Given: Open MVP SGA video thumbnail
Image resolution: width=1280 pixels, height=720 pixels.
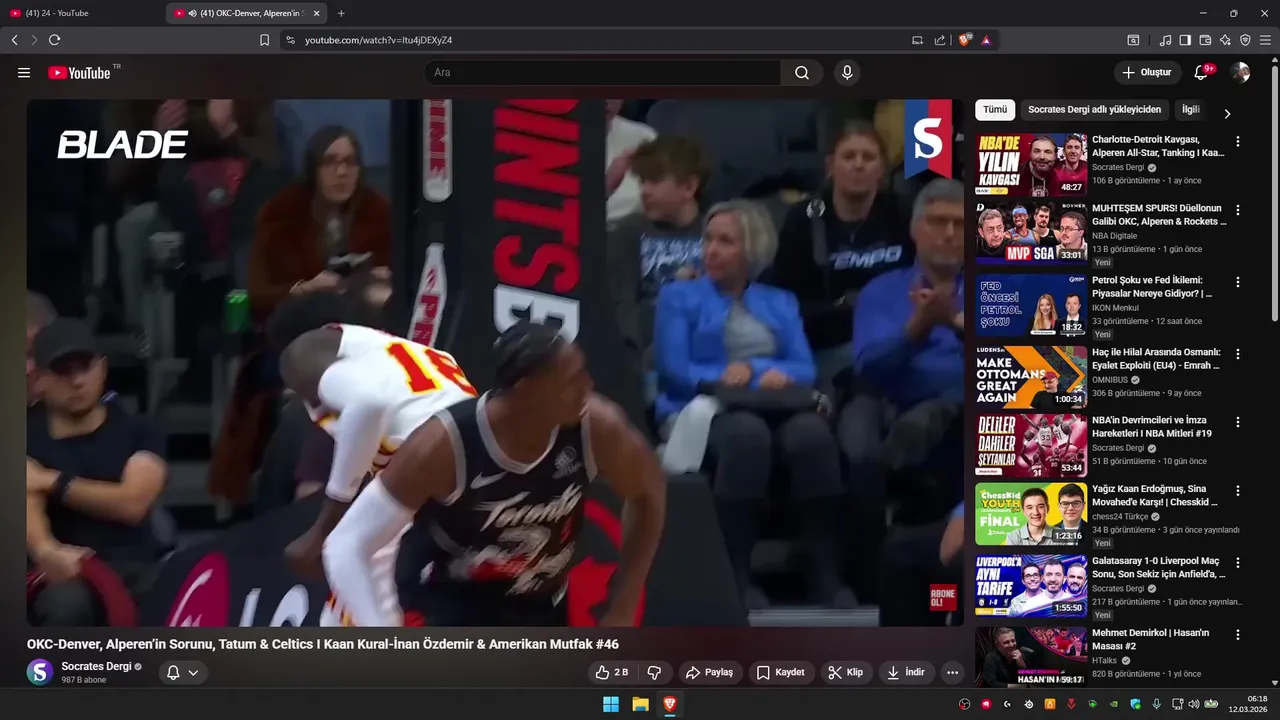Looking at the screenshot, I should [x=1031, y=233].
